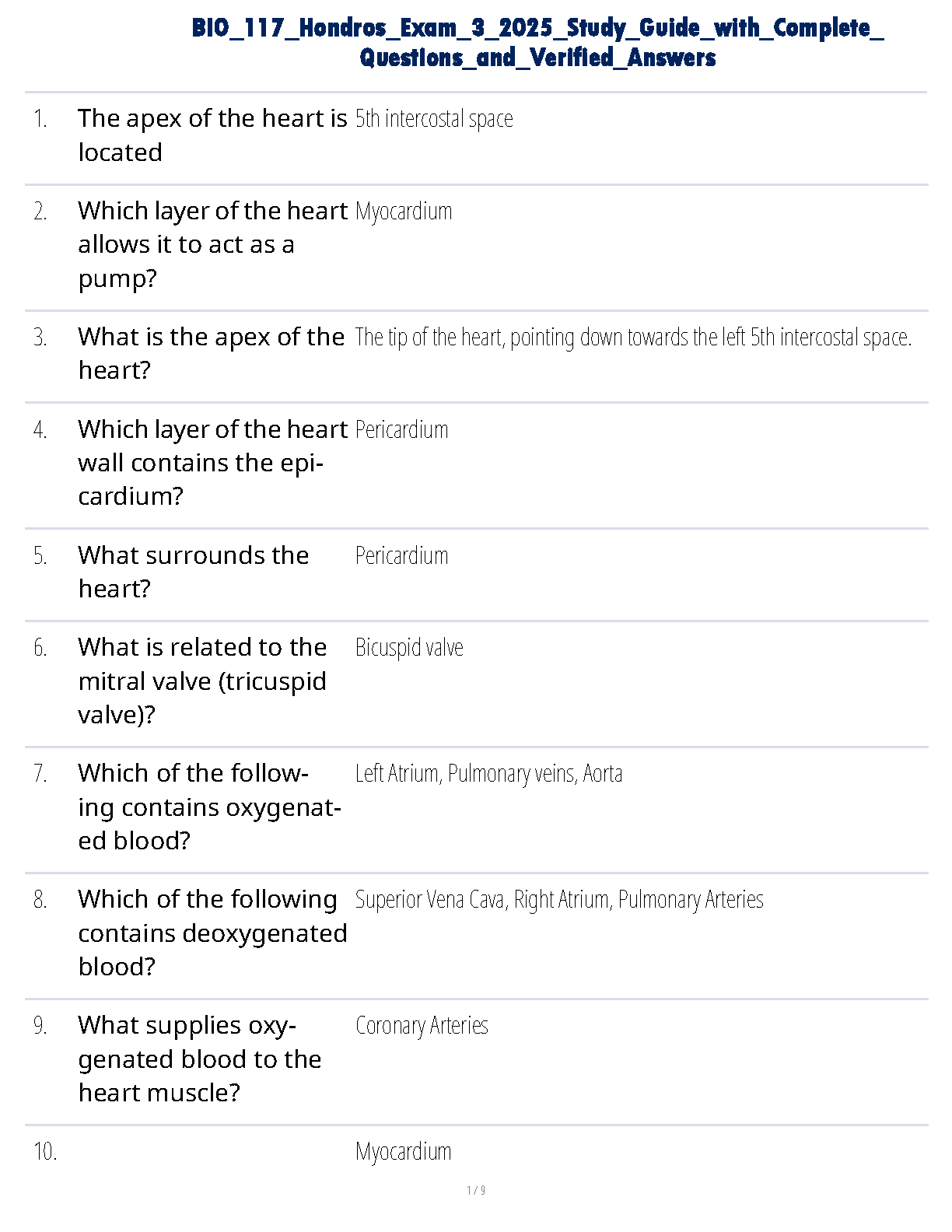Click the first 'Myocardium' answer
This screenshot has height=1232, width=952.
click(x=404, y=212)
